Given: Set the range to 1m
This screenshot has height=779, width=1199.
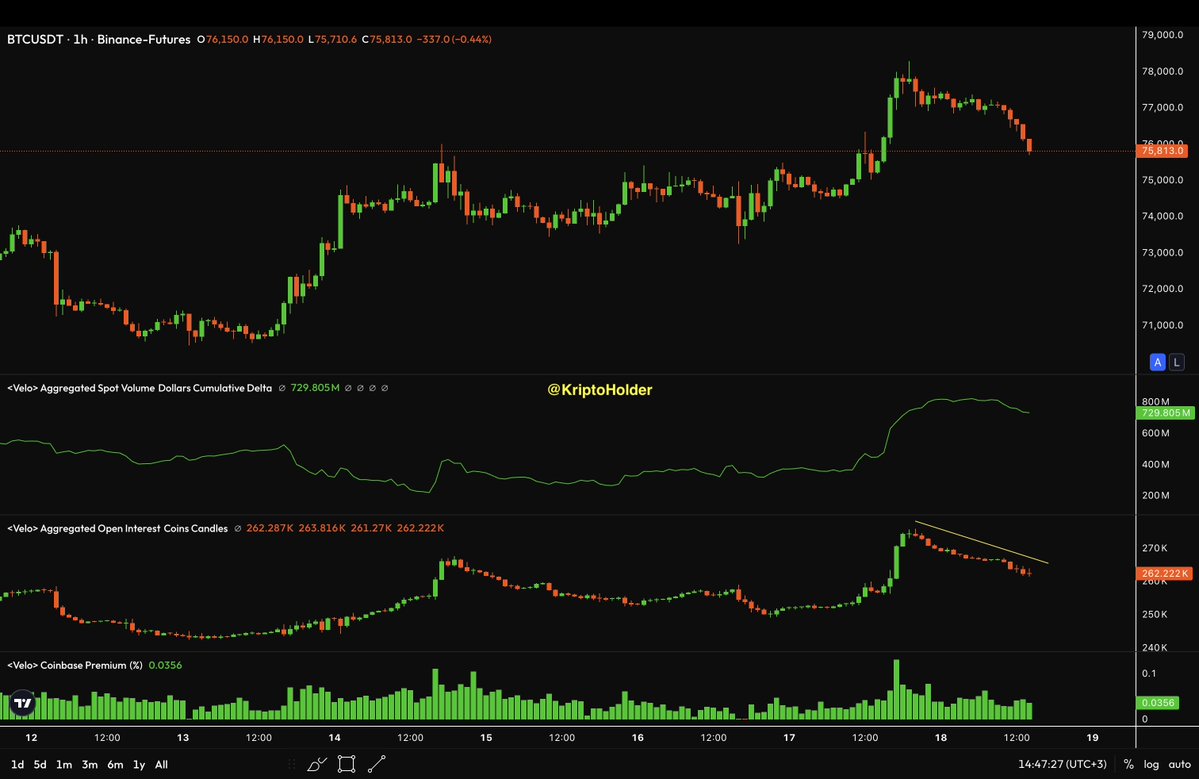Looking at the screenshot, I should pyautogui.click(x=64, y=764).
